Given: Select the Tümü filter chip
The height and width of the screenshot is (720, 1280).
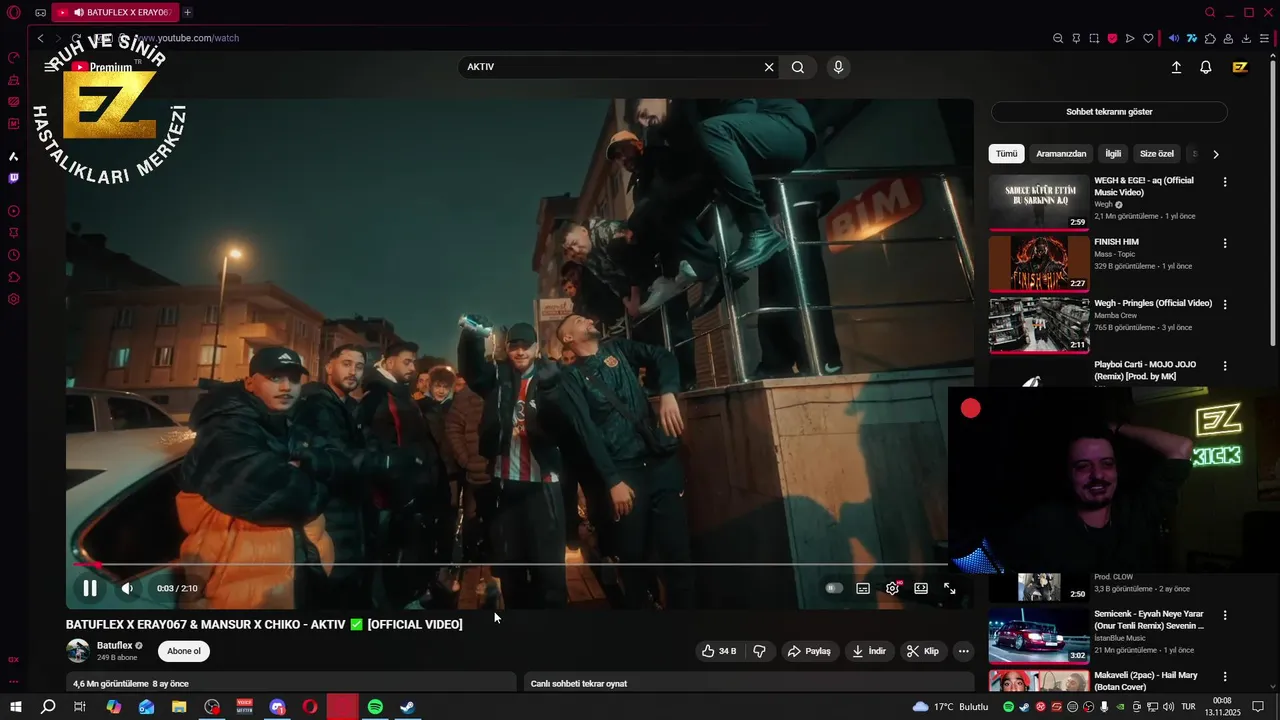Looking at the screenshot, I should [x=1006, y=154].
